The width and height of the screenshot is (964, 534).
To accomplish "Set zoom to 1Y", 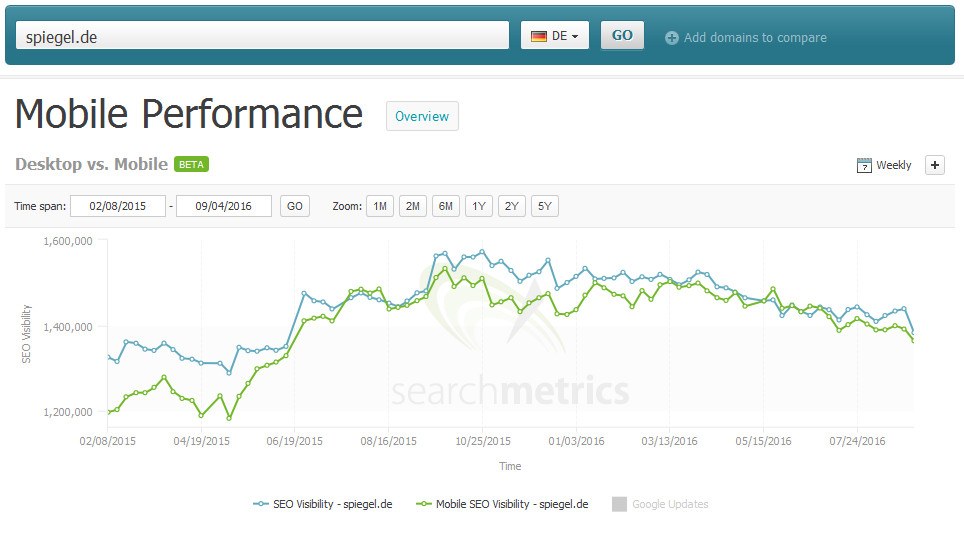I will [479, 206].
